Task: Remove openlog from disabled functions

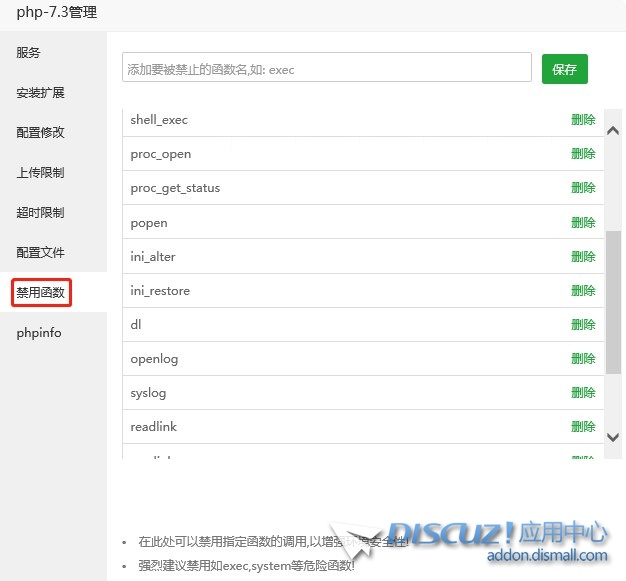Action: [583, 359]
